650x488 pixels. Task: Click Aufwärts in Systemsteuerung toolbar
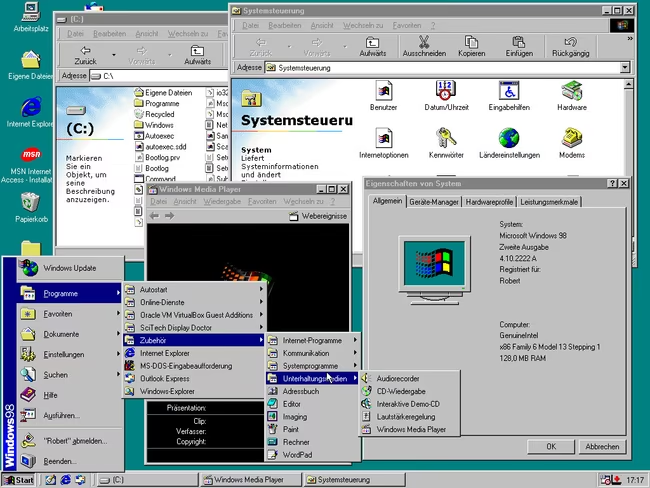click(x=373, y=46)
